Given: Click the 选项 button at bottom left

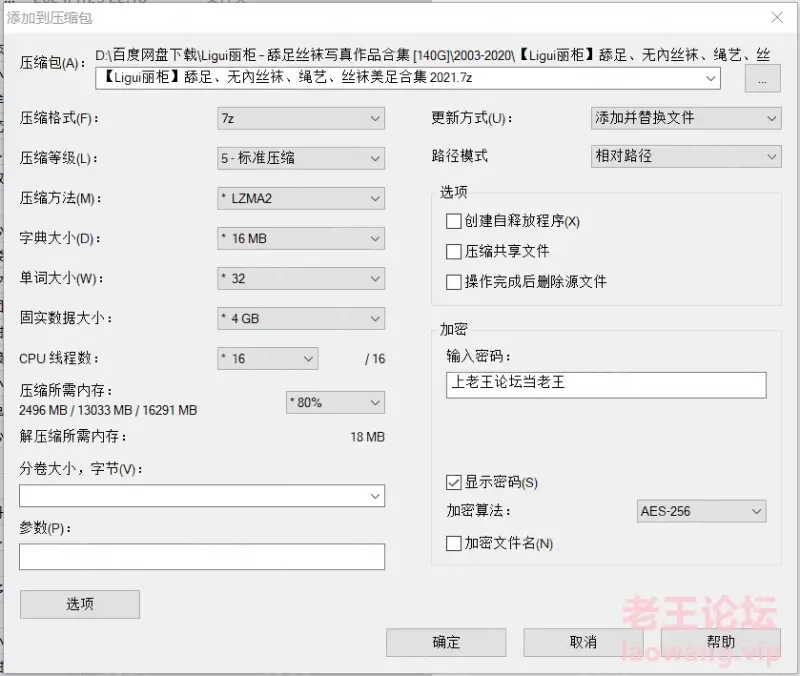Looking at the screenshot, I should tap(80, 605).
